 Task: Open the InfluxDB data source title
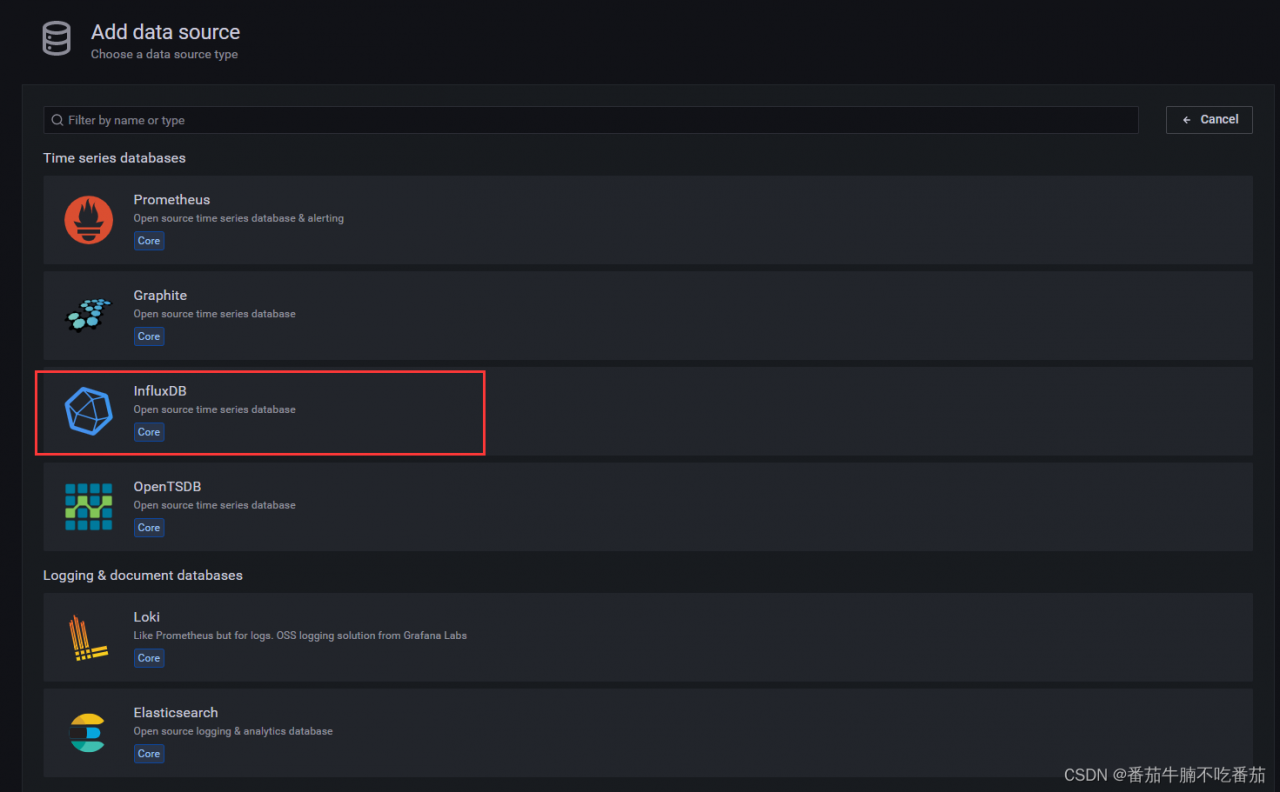(160, 391)
